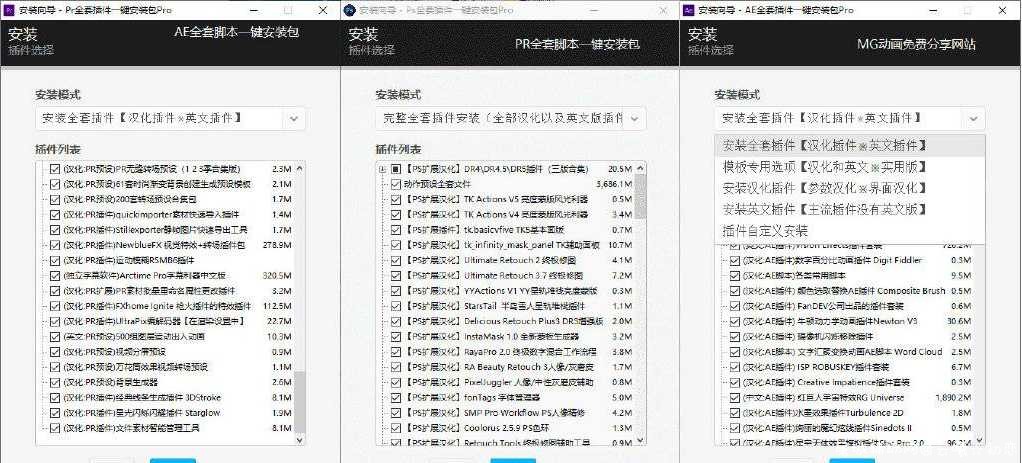The image size is (1022, 463).
Task: Toggle the Sinedots II checkbox
Action: click(x=735, y=428)
